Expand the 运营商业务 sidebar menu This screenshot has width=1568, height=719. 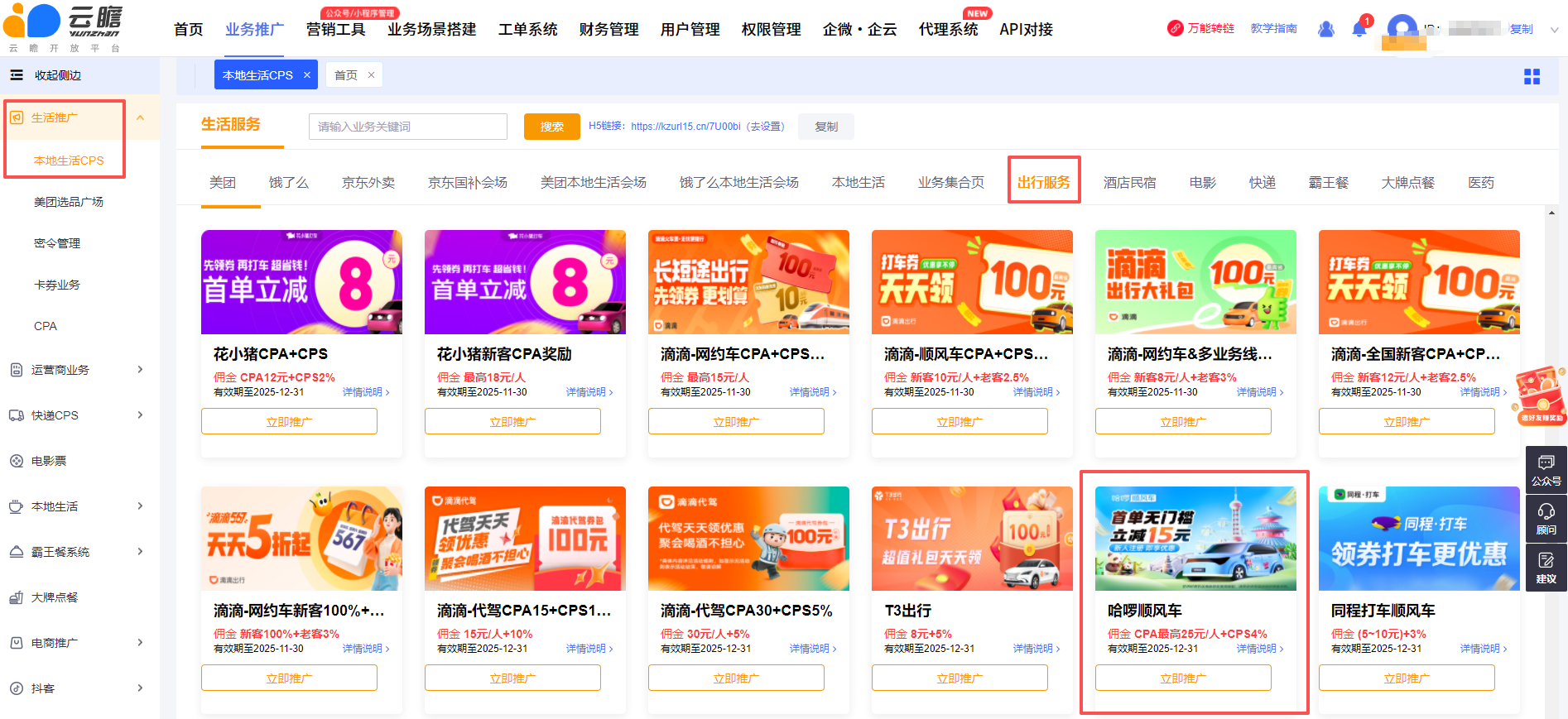pyautogui.click(x=140, y=370)
